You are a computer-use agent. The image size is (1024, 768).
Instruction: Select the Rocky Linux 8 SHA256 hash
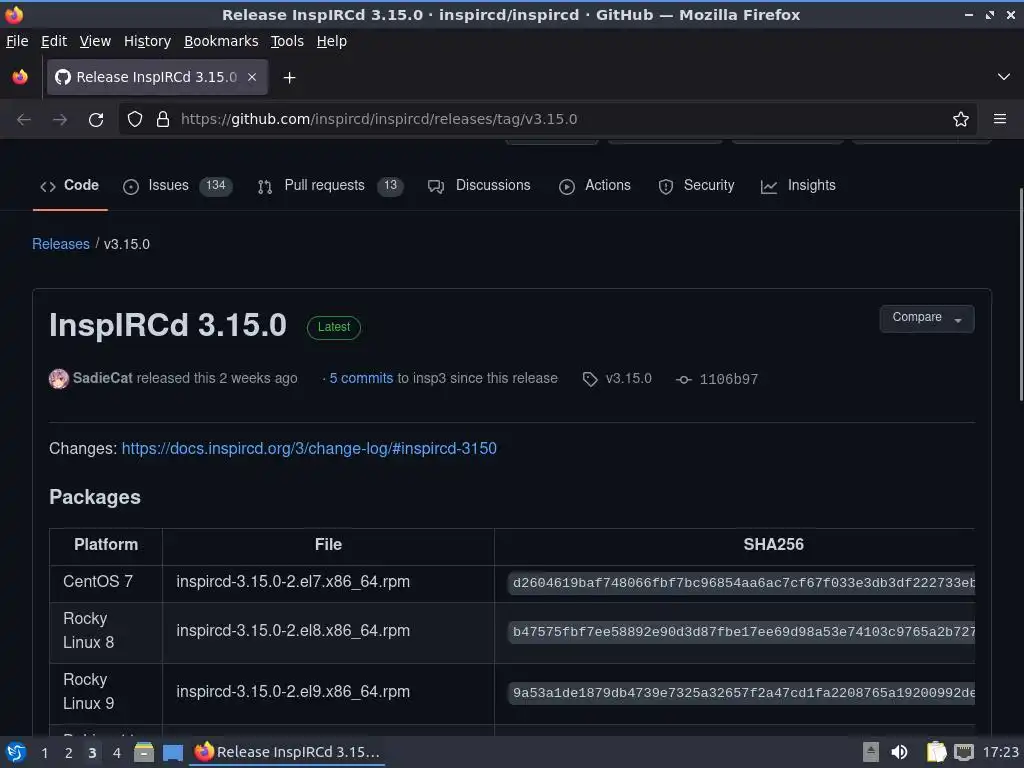[743, 632]
